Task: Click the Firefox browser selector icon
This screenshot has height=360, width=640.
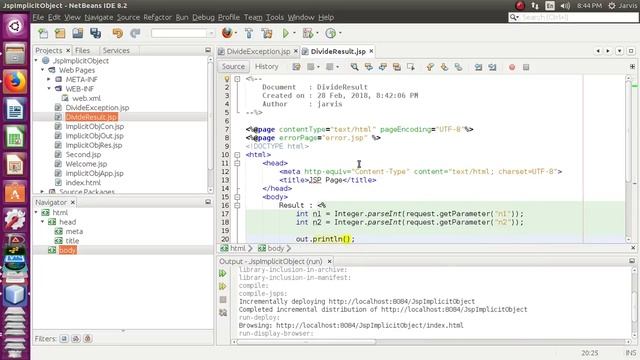Action: pyautogui.click(x=227, y=33)
